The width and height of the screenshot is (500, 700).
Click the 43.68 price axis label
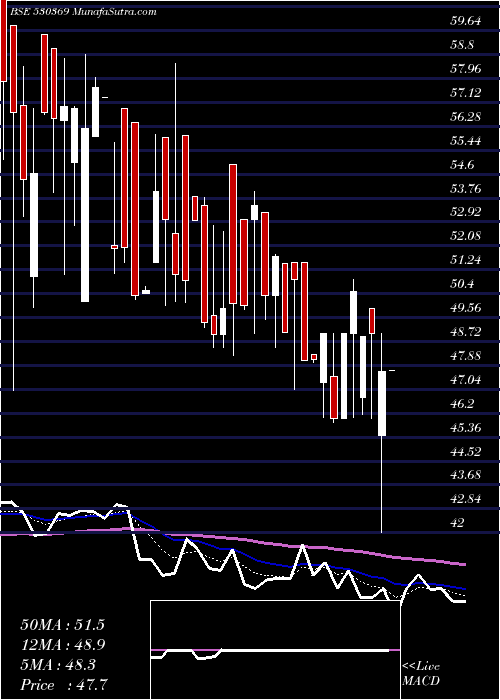[x=467, y=475]
